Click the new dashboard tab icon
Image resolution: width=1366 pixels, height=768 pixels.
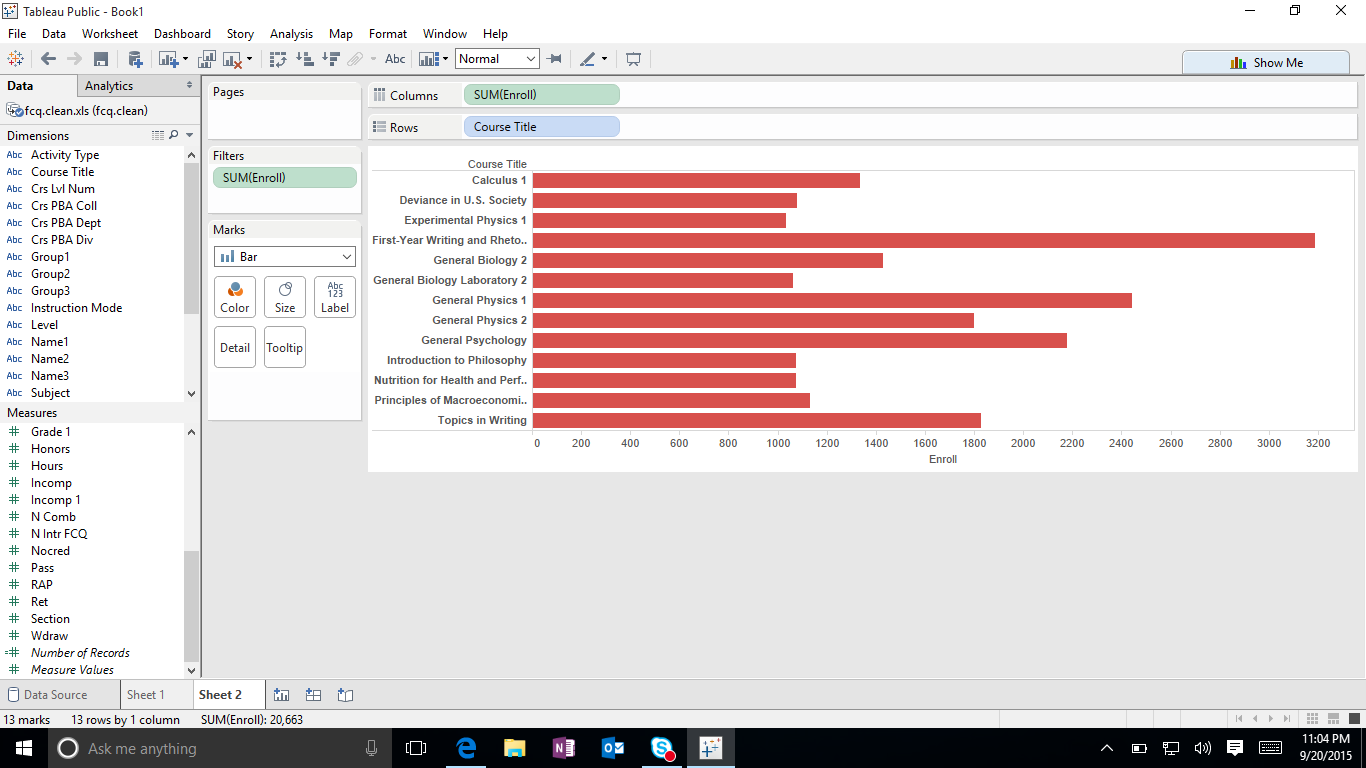point(313,695)
